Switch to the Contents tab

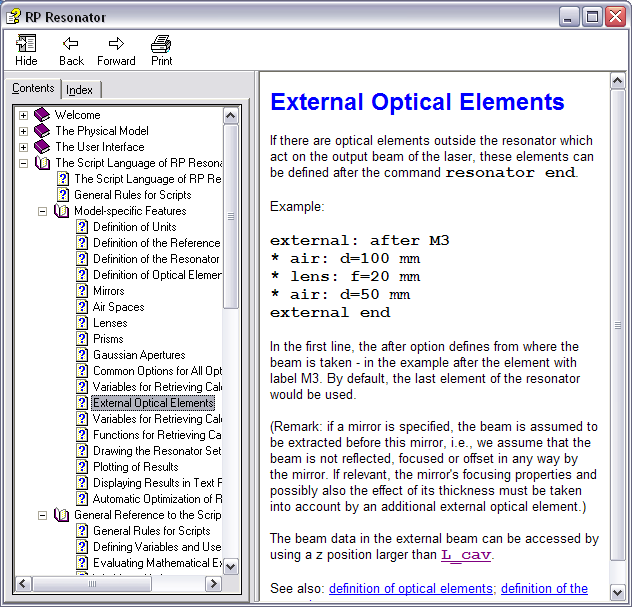tap(33, 88)
